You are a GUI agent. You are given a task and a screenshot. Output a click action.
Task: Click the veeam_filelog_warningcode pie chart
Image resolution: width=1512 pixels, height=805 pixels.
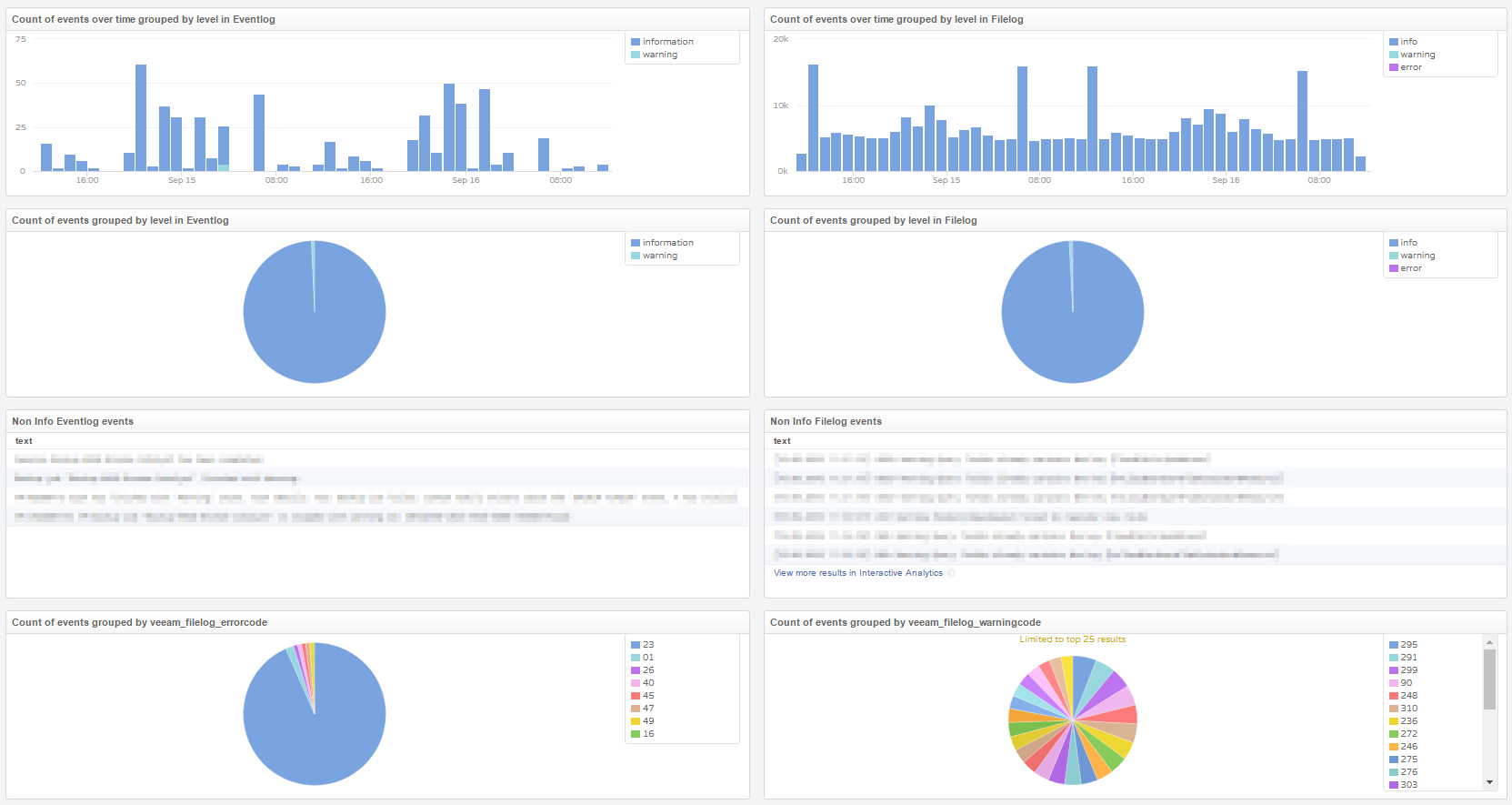1073,720
